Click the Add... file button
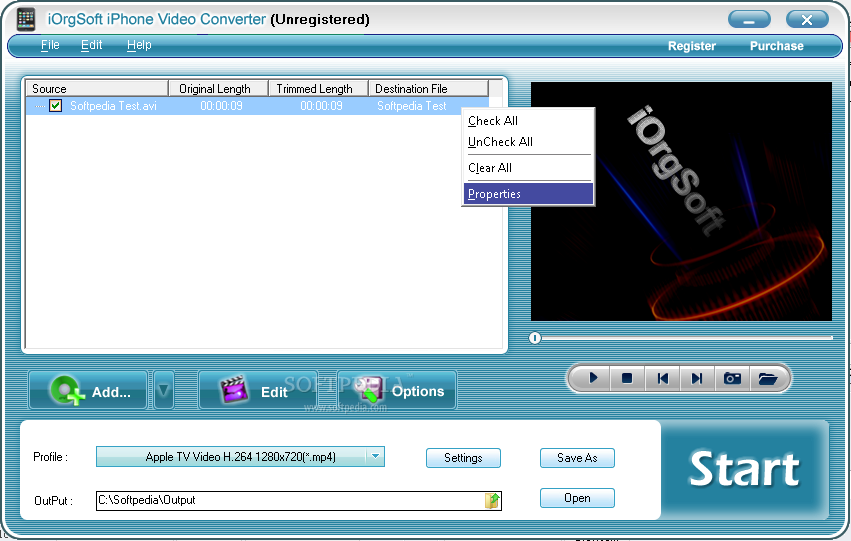 88,390
